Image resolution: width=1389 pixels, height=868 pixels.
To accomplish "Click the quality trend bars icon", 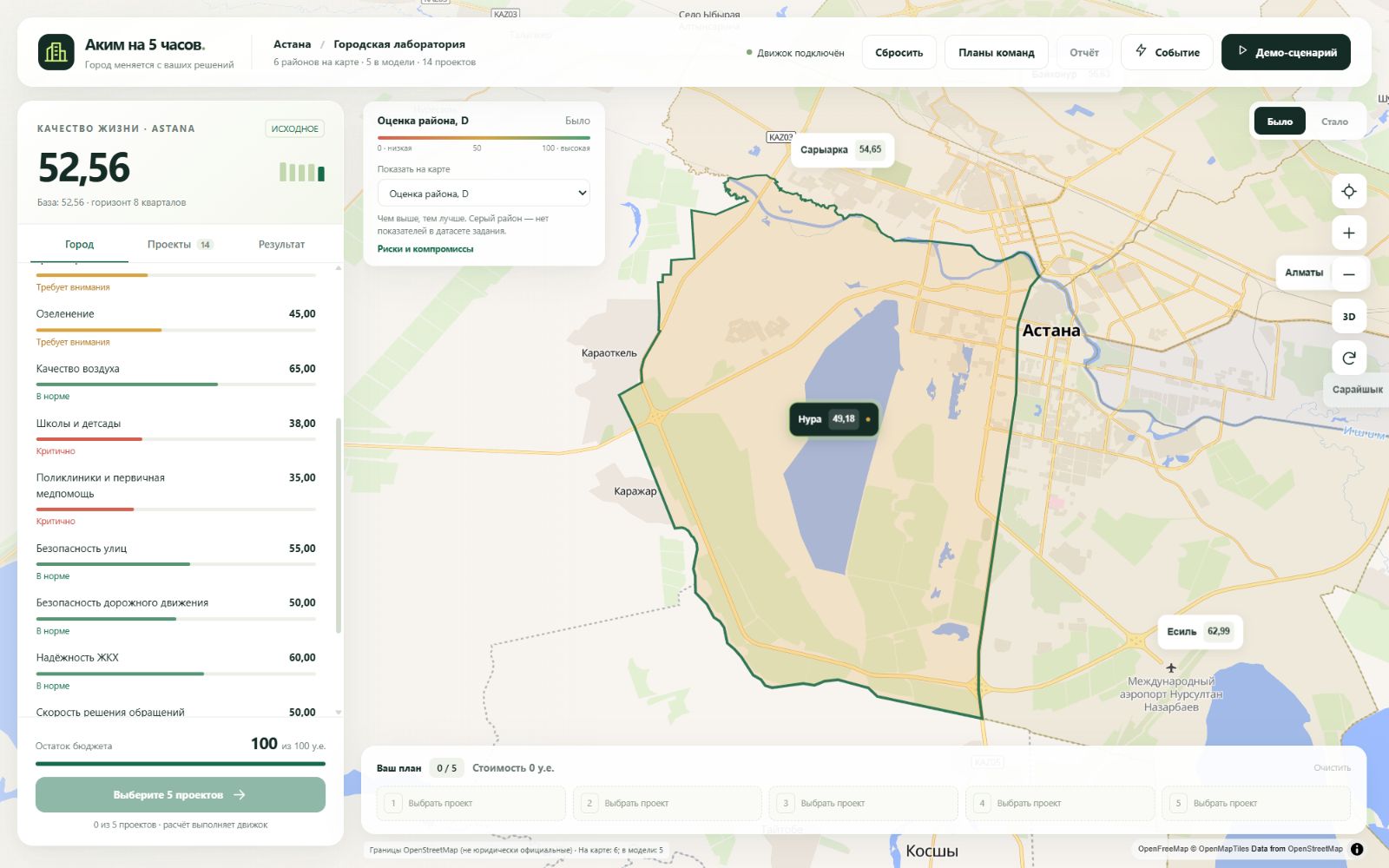I will [x=302, y=172].
